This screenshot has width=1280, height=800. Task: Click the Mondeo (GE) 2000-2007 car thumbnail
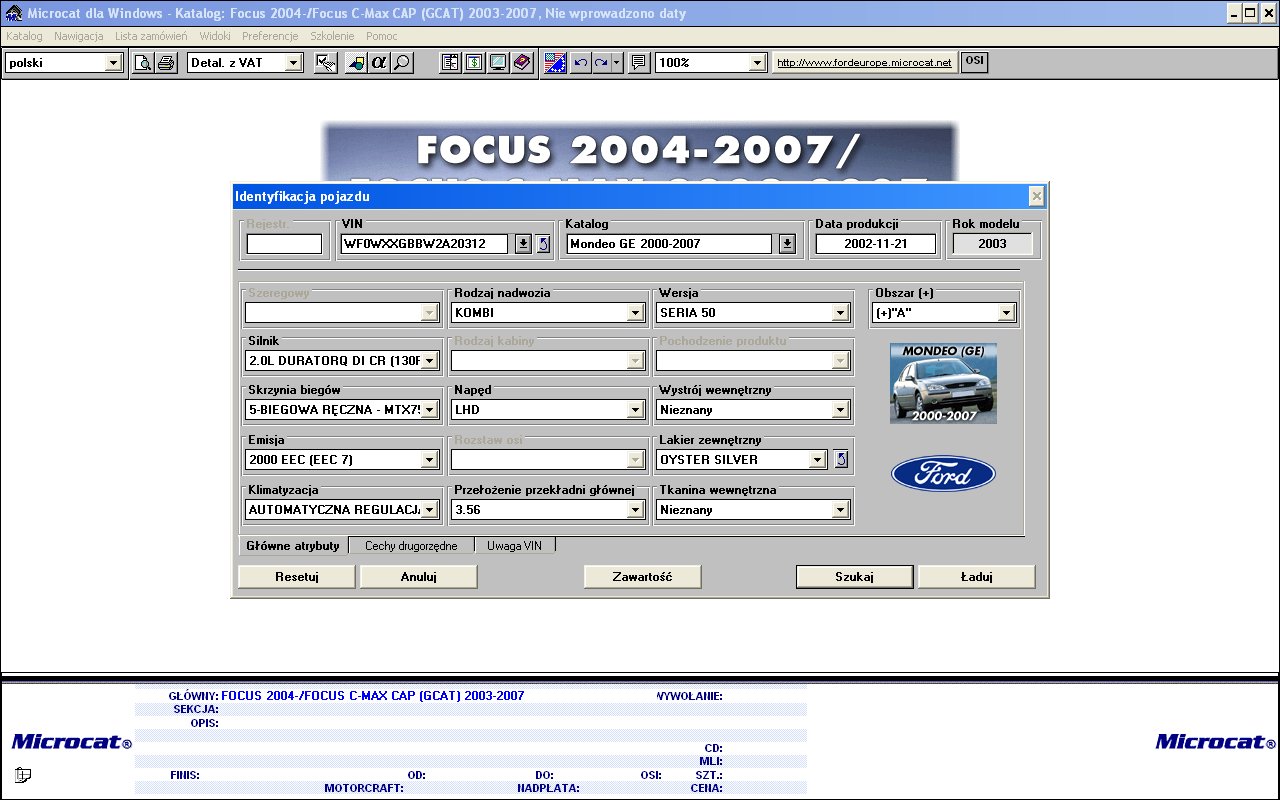[943, 384]
